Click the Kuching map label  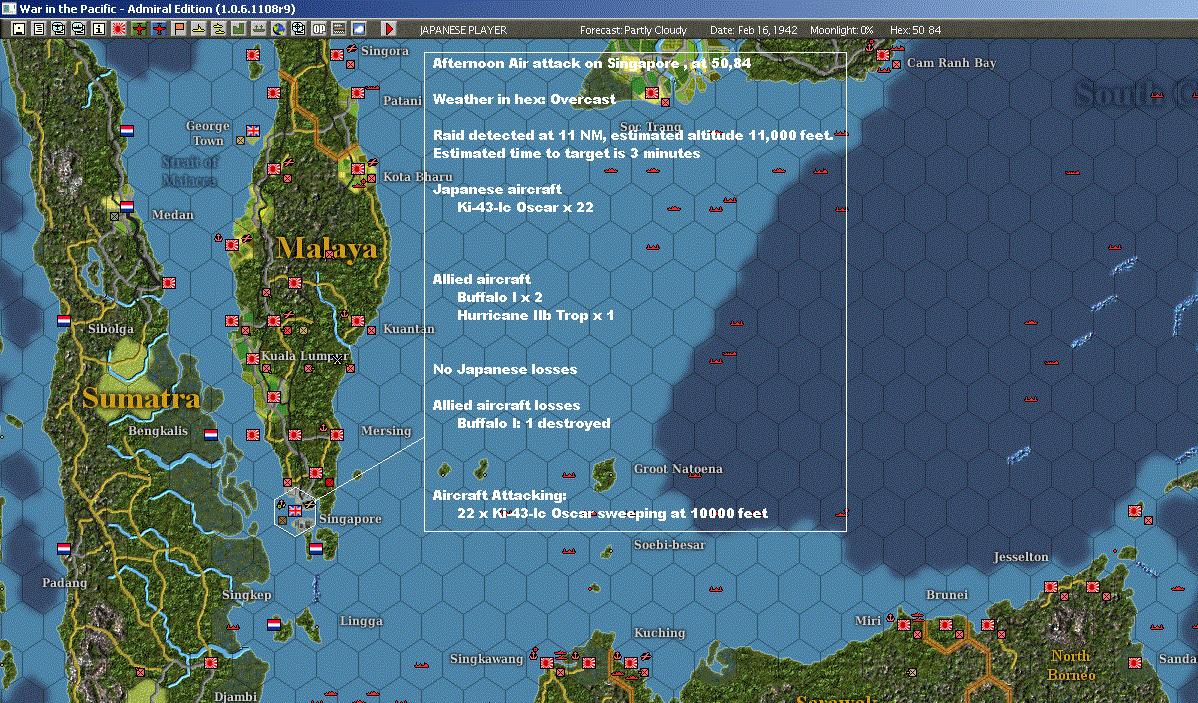659,633
